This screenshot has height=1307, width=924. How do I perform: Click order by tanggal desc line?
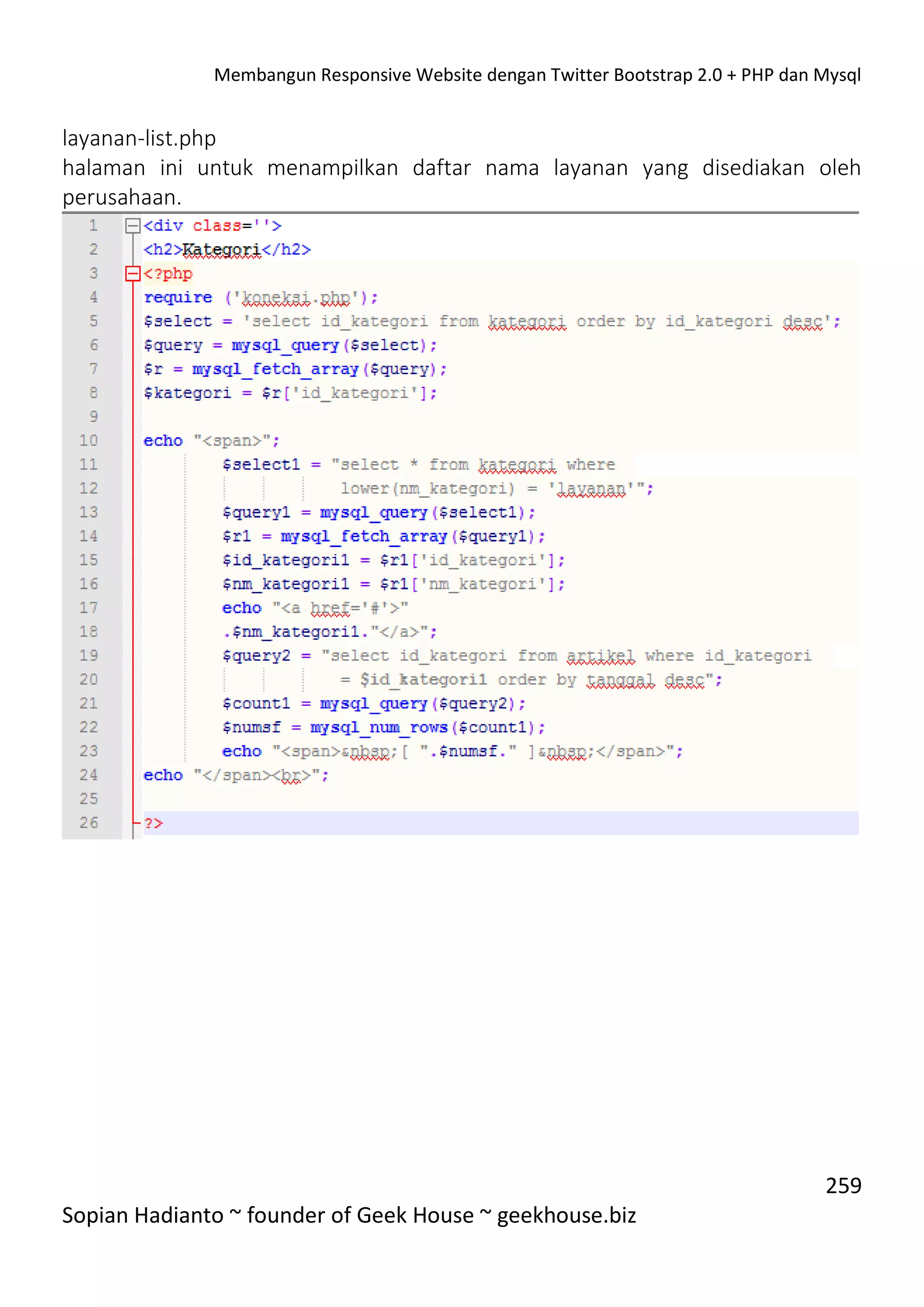(x=531, y=680)
